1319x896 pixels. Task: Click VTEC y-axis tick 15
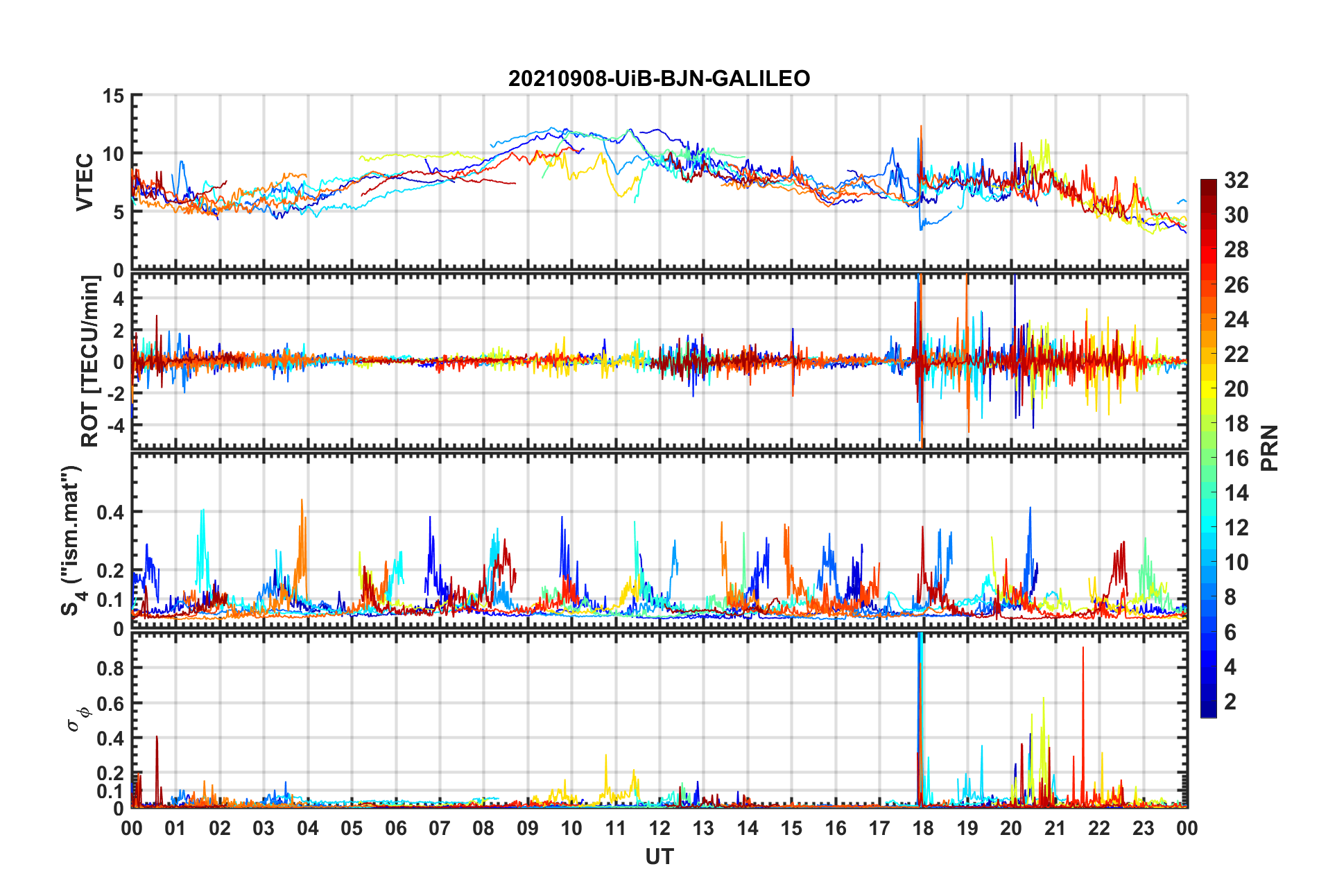pyautogui.click(x=114, y=96)
